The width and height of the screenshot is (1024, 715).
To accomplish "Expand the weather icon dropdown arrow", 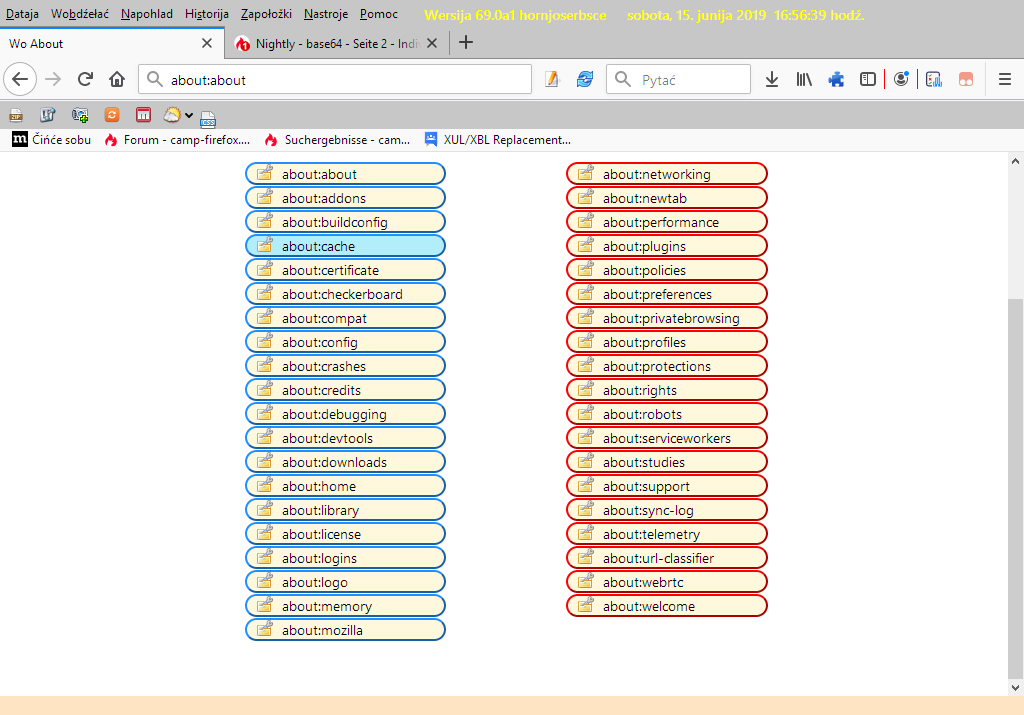I will pyautogui.click(x=188, y=115).
